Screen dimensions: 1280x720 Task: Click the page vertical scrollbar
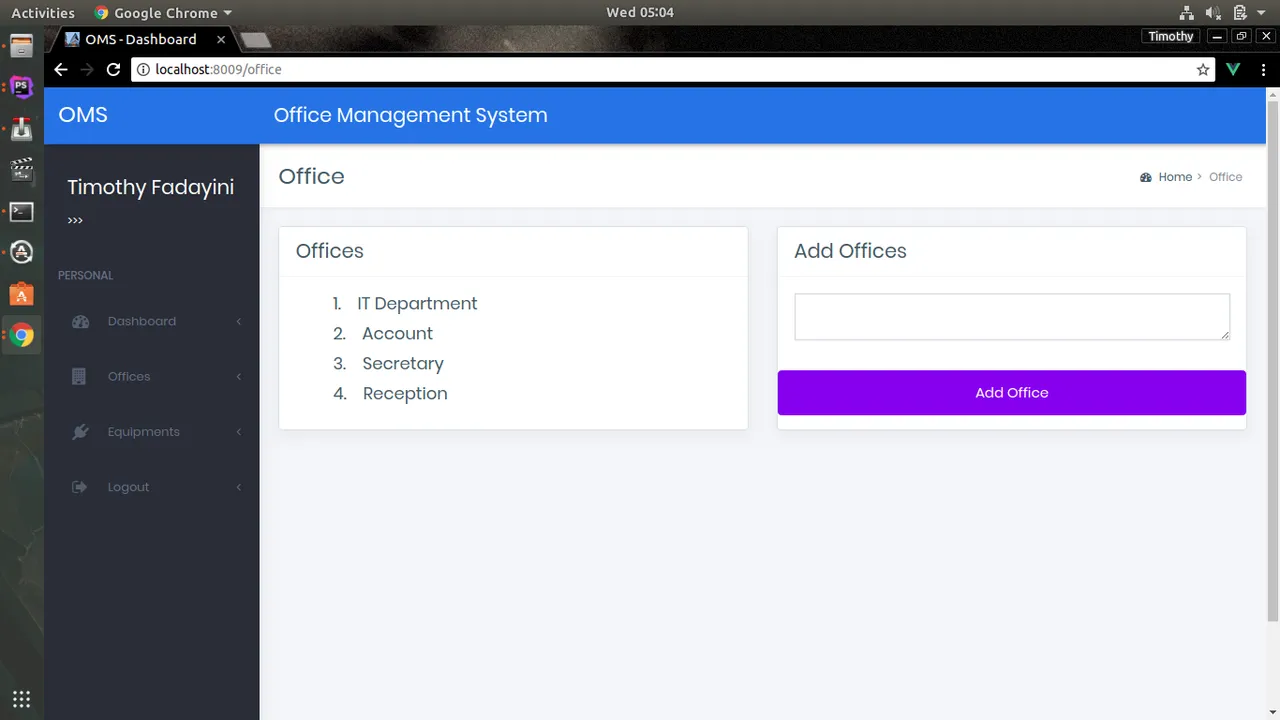click(1273, 360)
